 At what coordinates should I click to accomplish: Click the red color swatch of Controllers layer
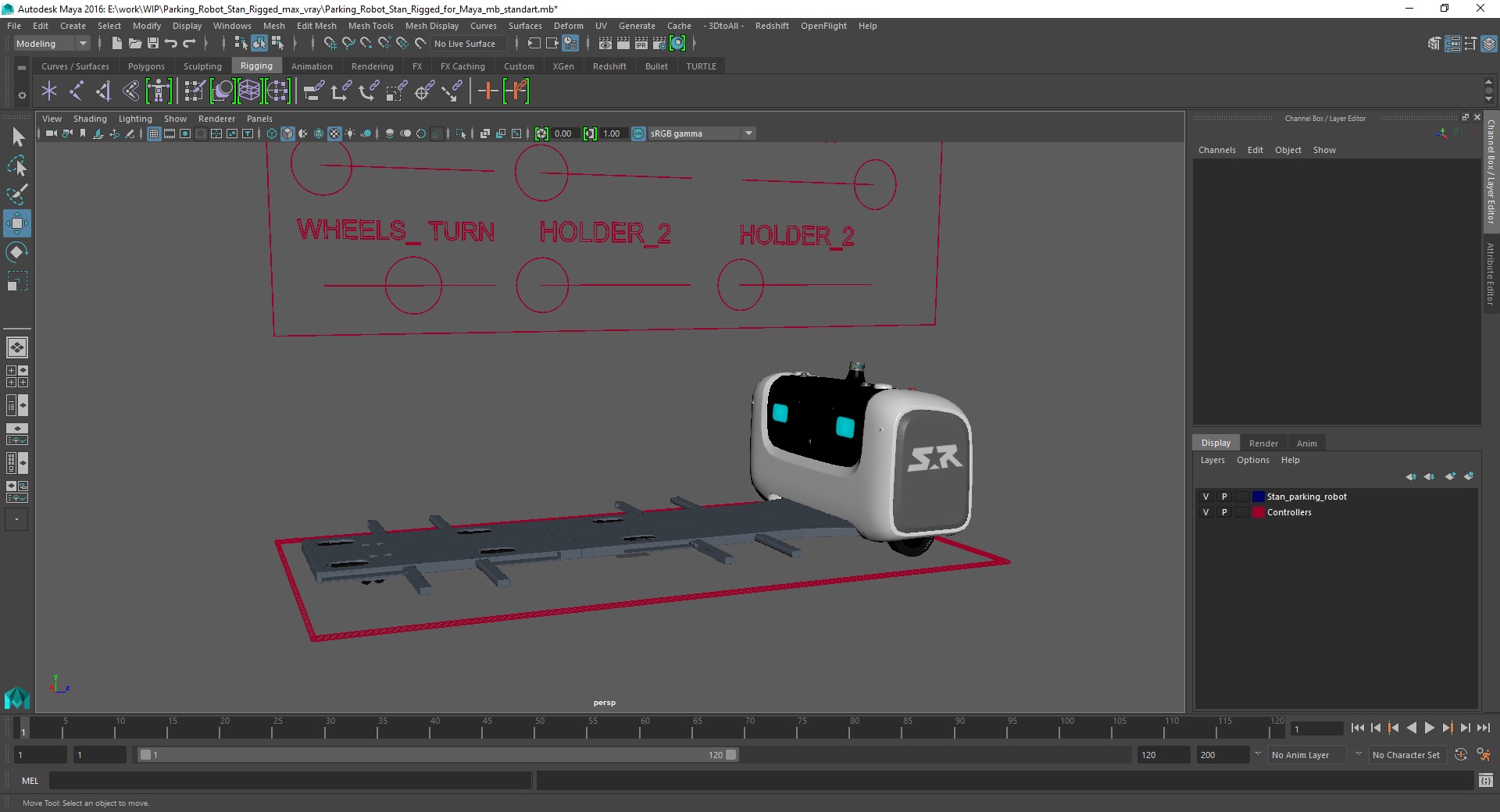click(1258, 512)
